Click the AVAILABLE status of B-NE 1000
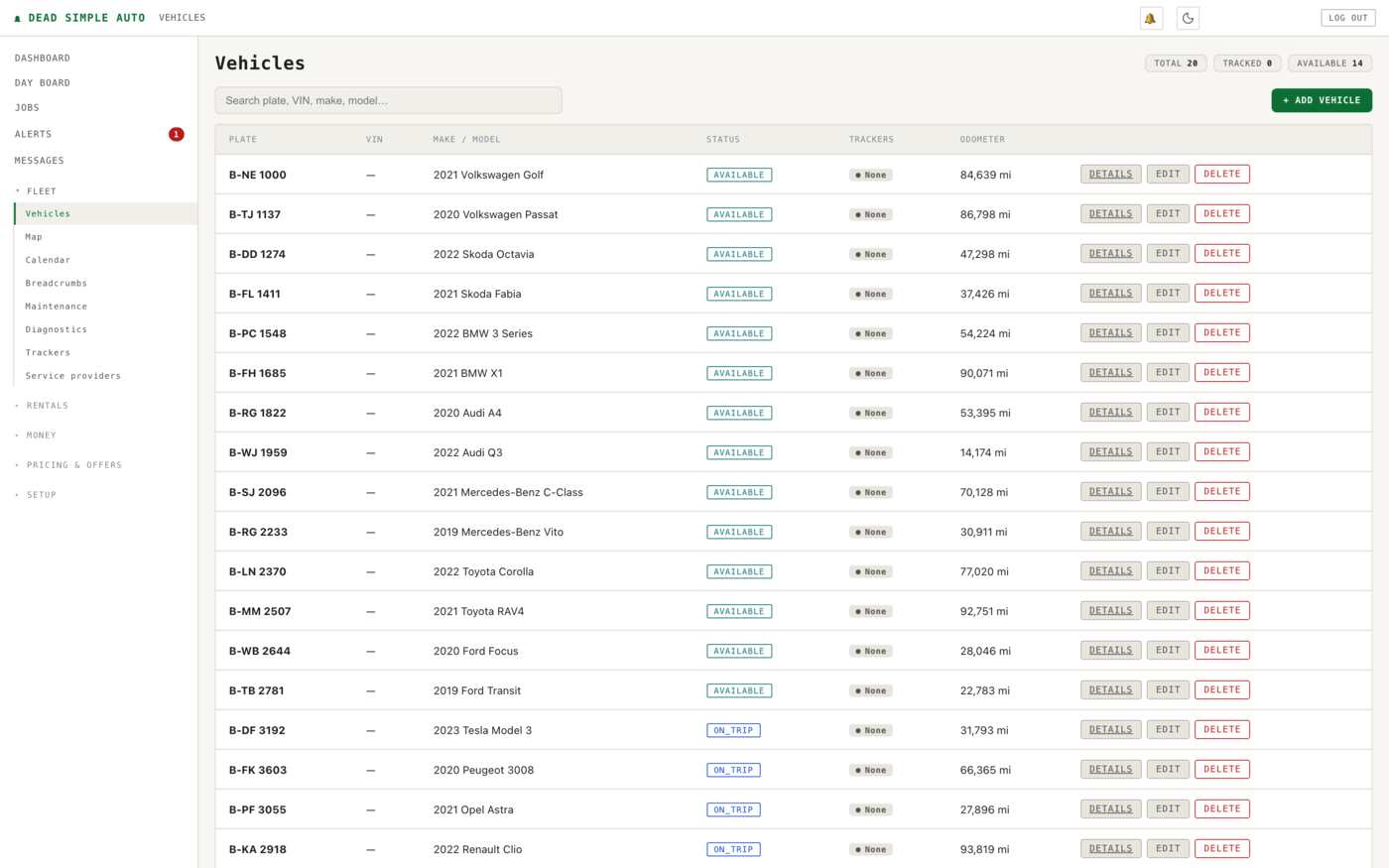 tap(739, 175)
